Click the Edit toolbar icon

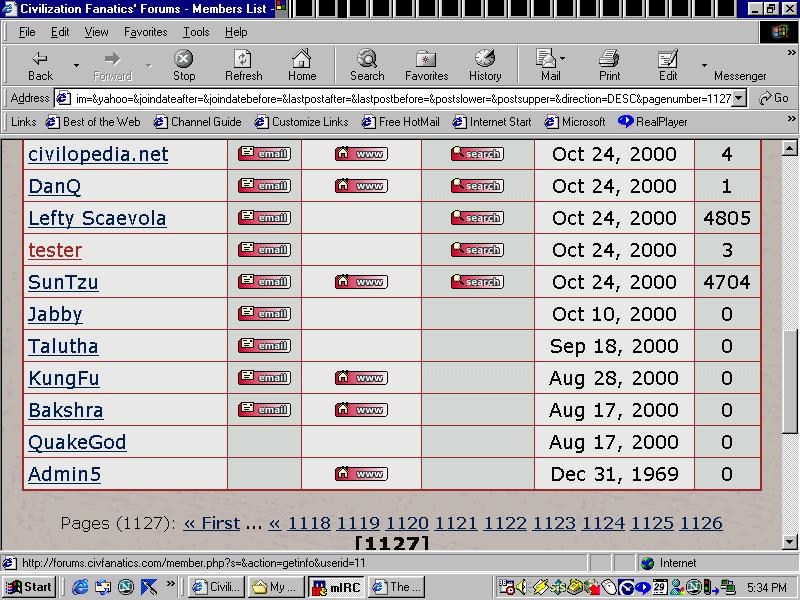click(x=668, y=66)
